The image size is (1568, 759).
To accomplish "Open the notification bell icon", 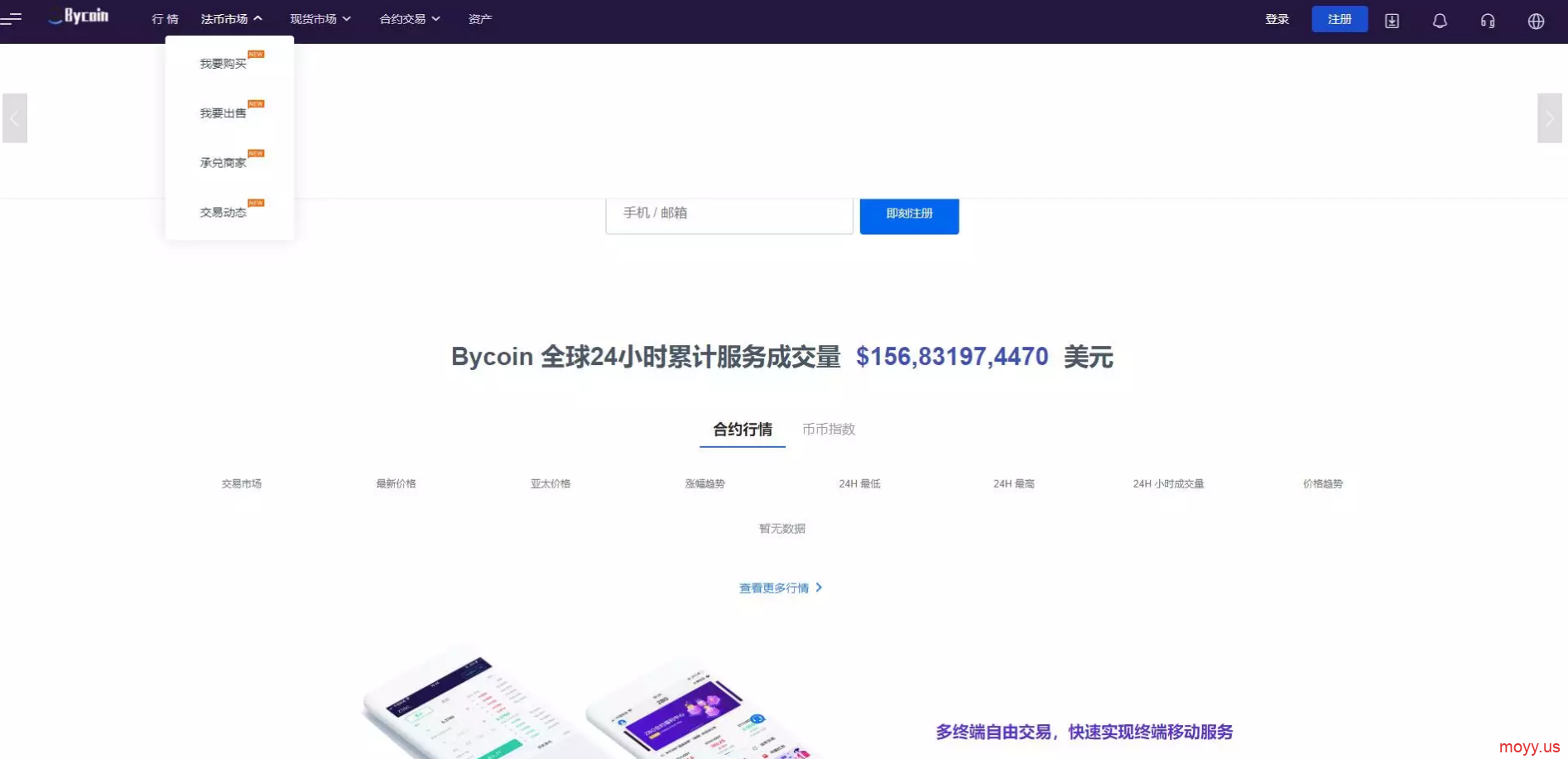I will [x=1440, y=21].
